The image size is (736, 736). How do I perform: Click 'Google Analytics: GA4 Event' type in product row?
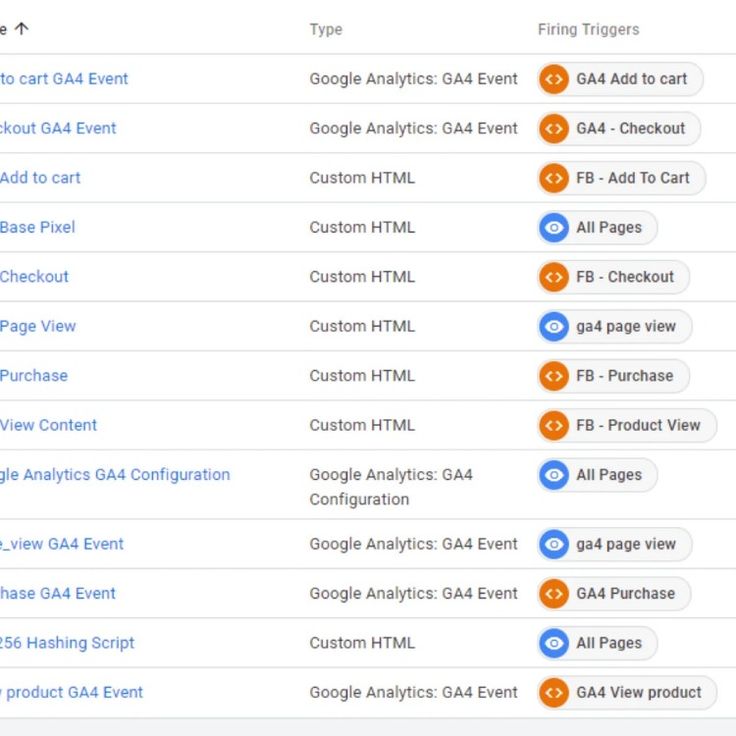(x=414, y=692)
